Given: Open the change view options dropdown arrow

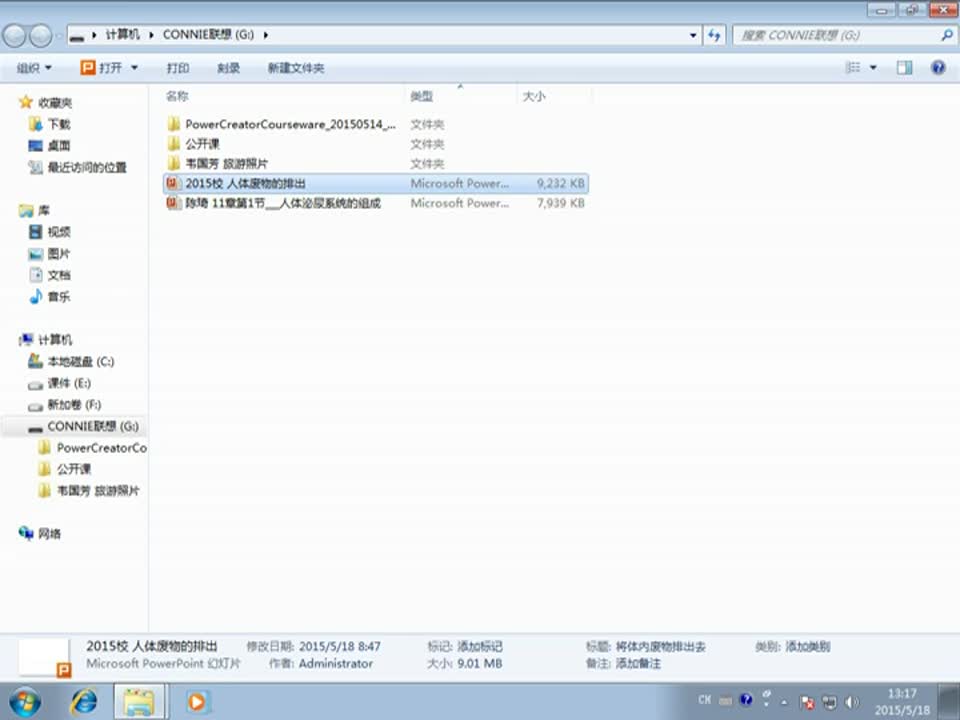Looking at the screenshot, I should pos(873,68).
